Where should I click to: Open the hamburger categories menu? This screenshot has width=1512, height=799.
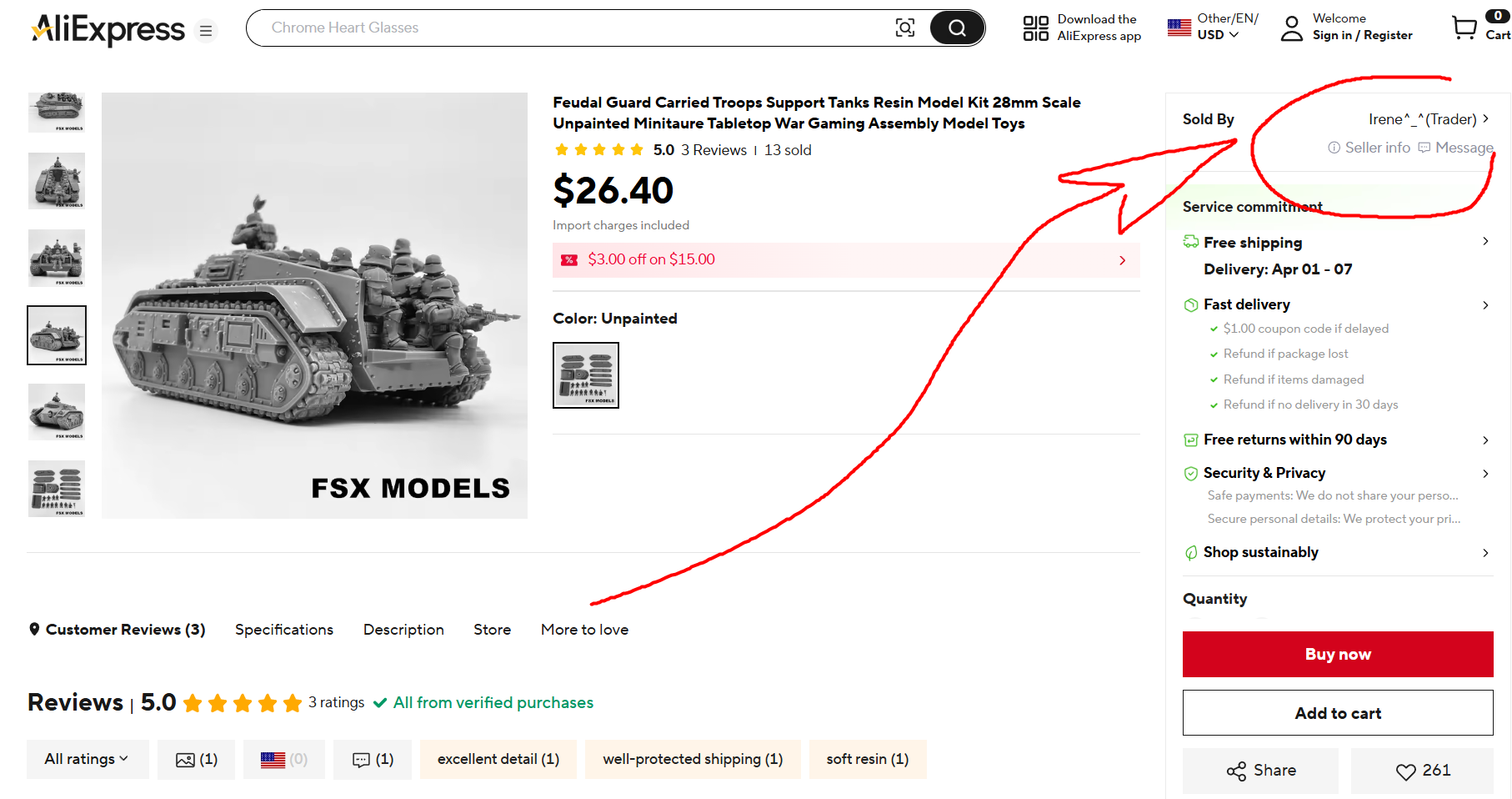206,31
